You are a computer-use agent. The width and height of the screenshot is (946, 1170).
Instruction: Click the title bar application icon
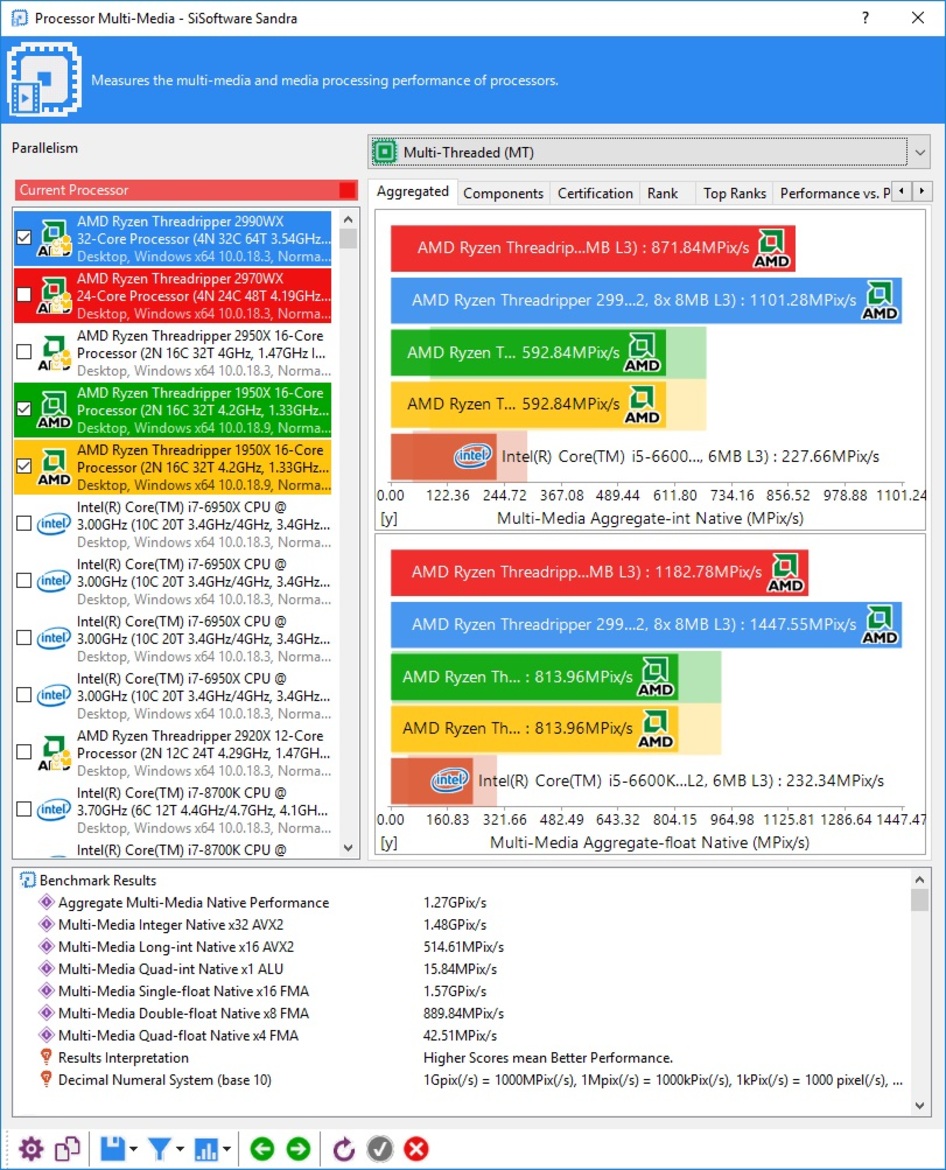(x=19, y=17)
